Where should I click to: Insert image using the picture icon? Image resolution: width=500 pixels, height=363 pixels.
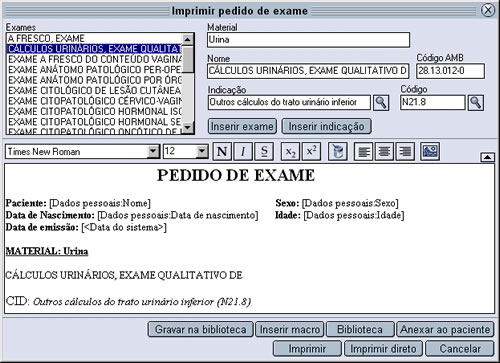[x=430, y=152]
